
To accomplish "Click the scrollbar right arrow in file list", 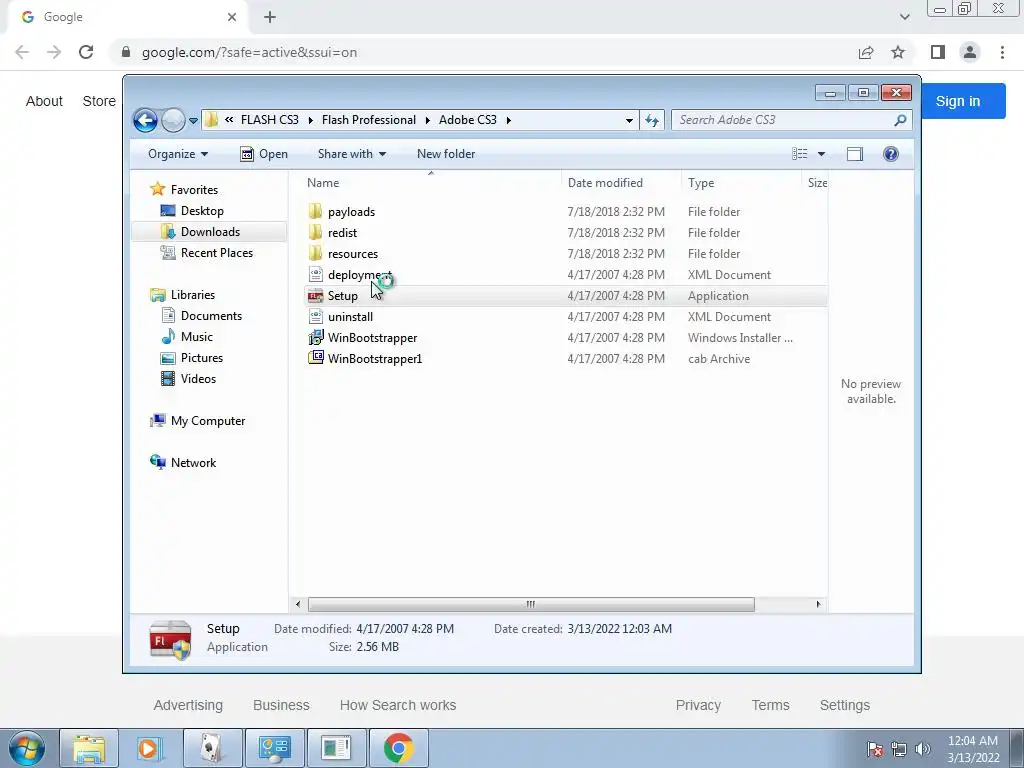I will click(818, 604).
